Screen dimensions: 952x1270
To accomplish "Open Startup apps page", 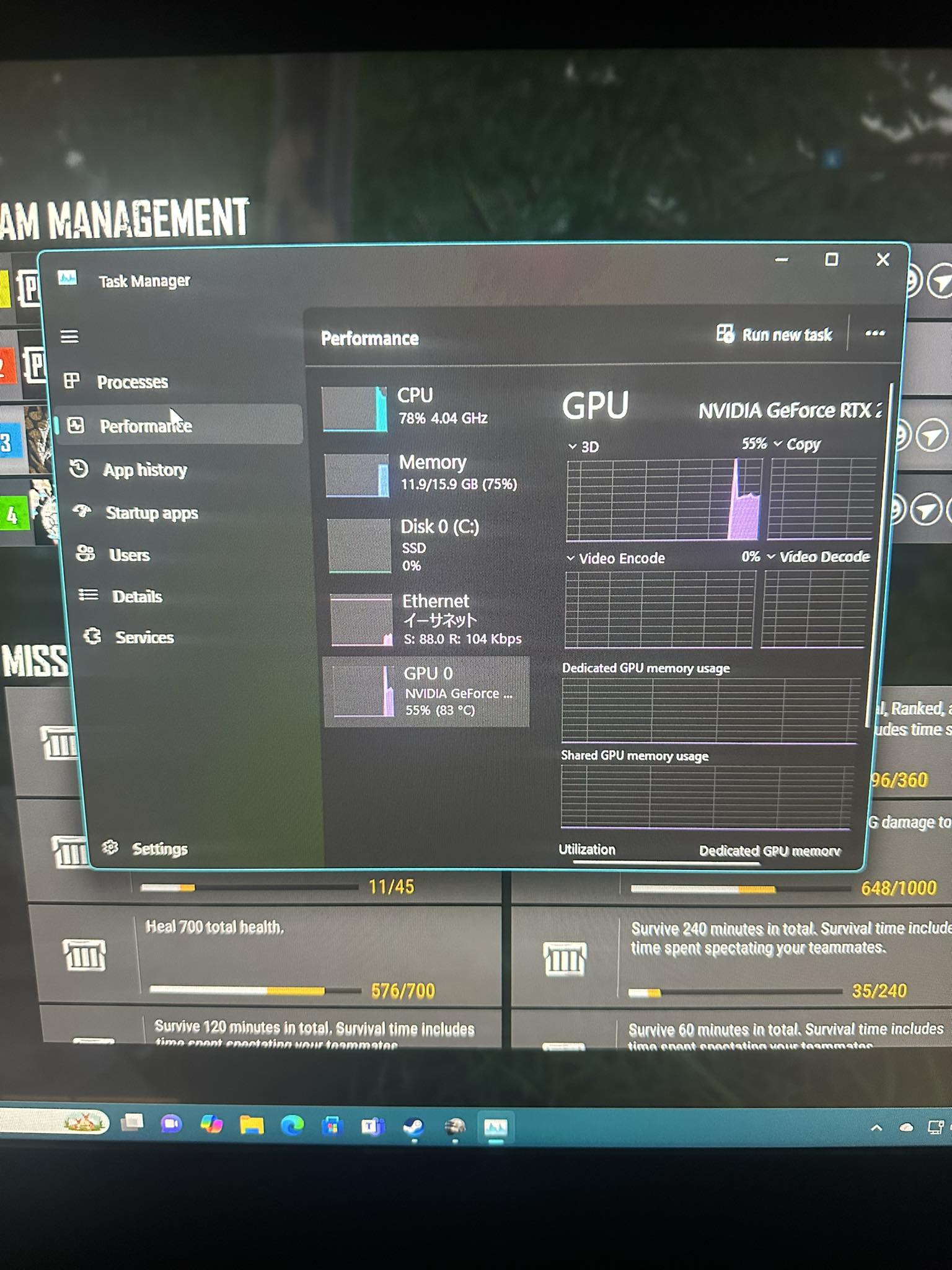I will pos(152,513).
